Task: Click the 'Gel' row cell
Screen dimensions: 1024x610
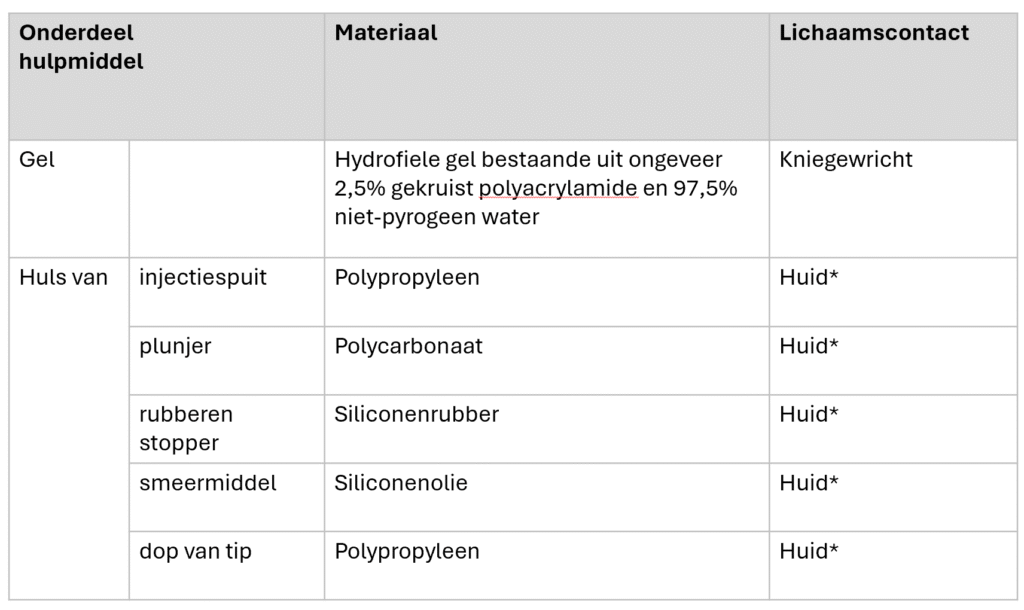Action: point(69,199)
